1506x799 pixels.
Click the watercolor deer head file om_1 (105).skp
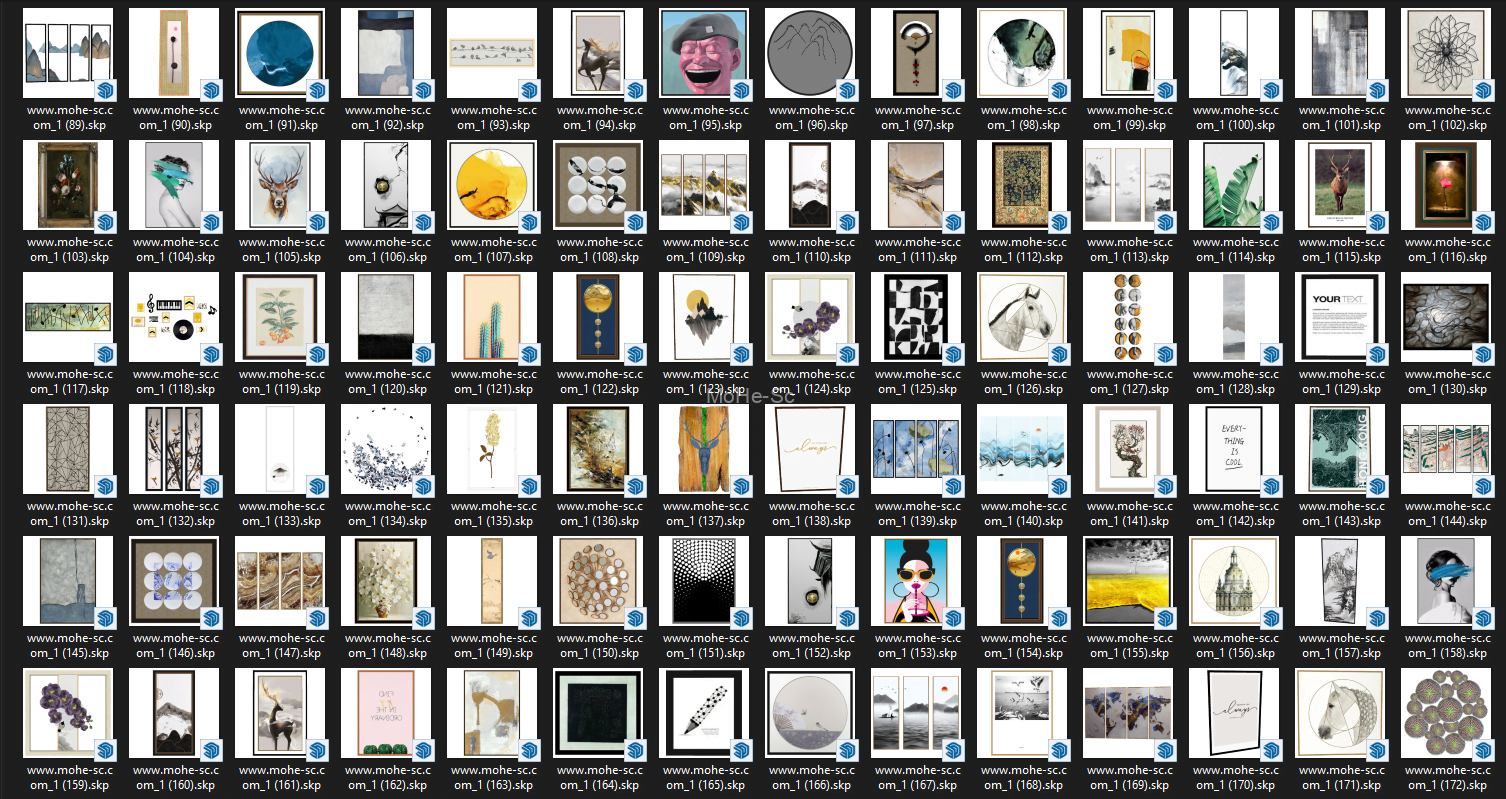280,185
